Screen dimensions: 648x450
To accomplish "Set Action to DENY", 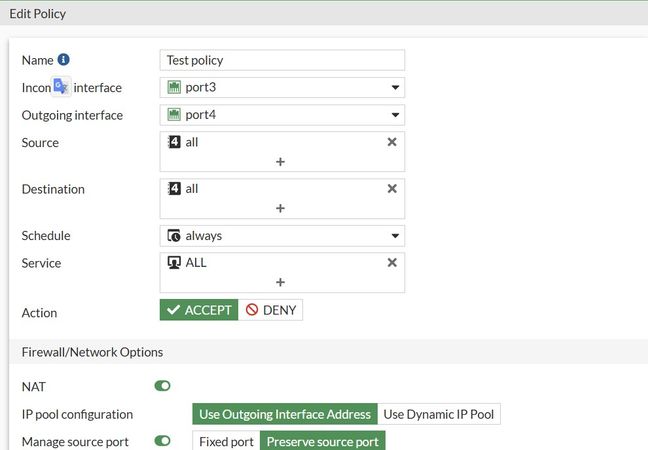I will [x=271, y=310].
